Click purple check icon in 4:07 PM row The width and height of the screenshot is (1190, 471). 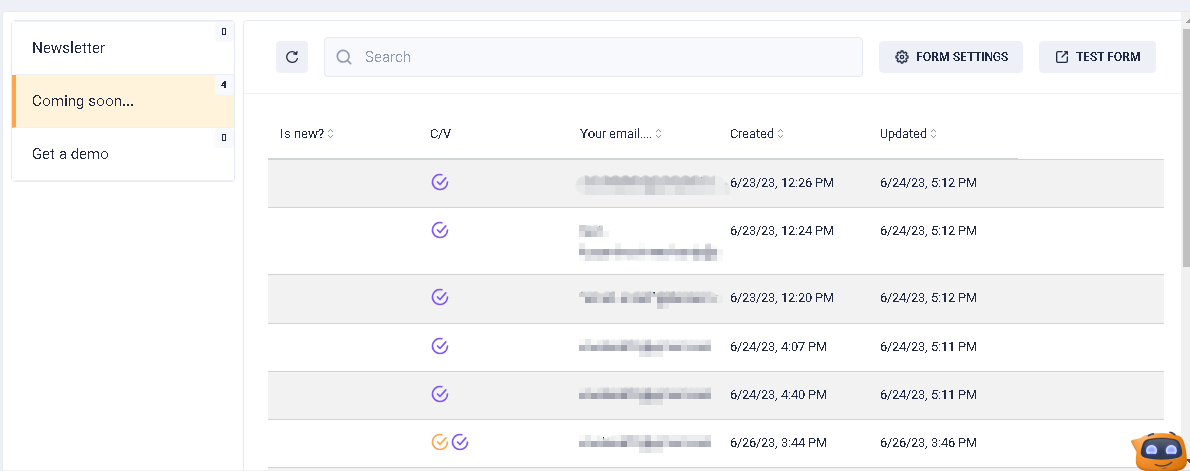439,346
